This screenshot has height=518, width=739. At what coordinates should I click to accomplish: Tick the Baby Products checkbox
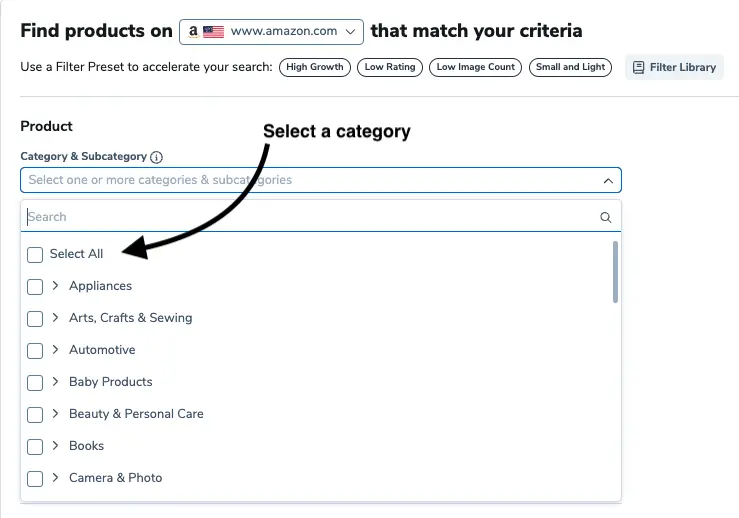click(35, 382)
